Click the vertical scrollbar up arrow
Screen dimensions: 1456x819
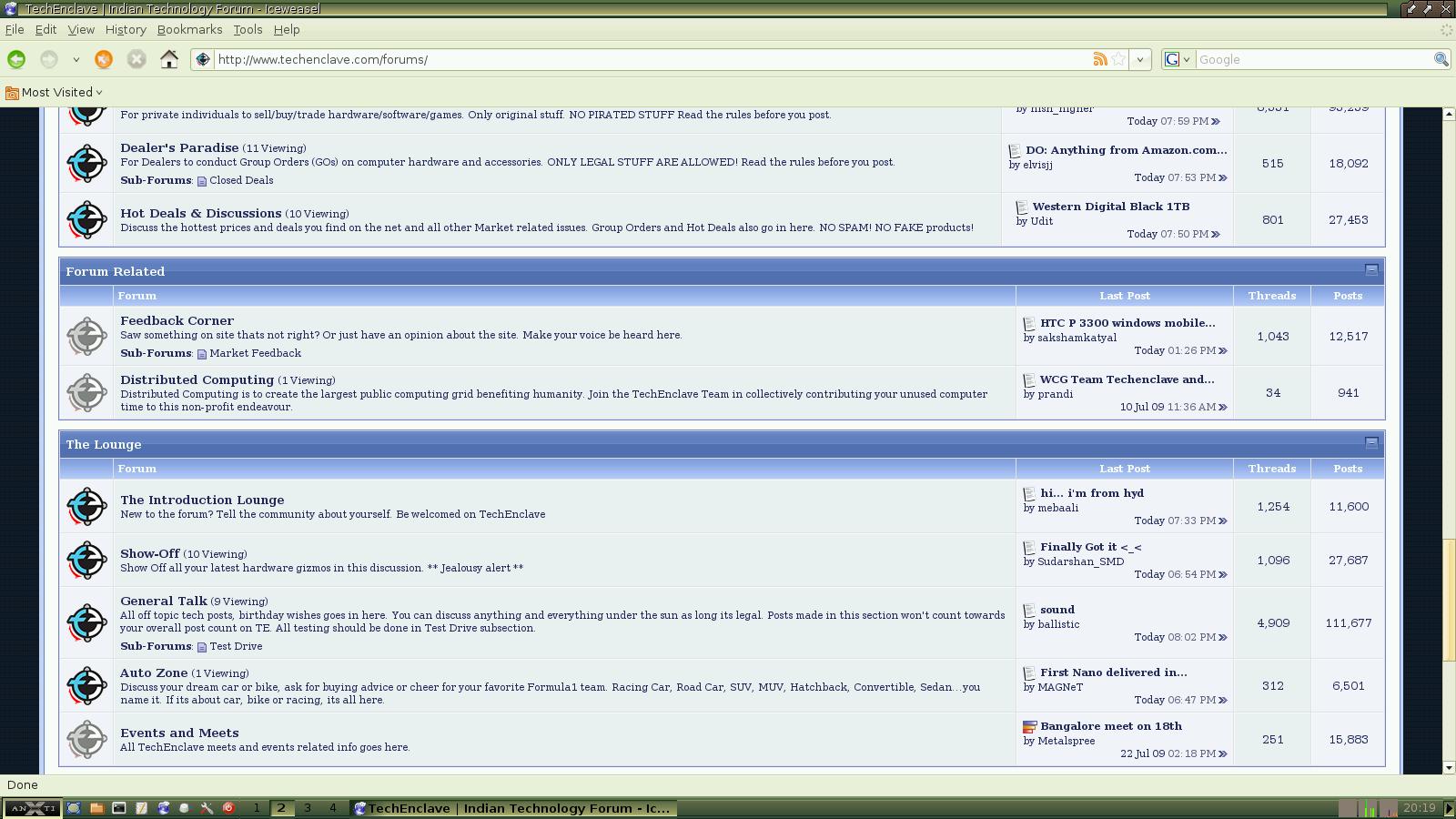(1448, 114)
